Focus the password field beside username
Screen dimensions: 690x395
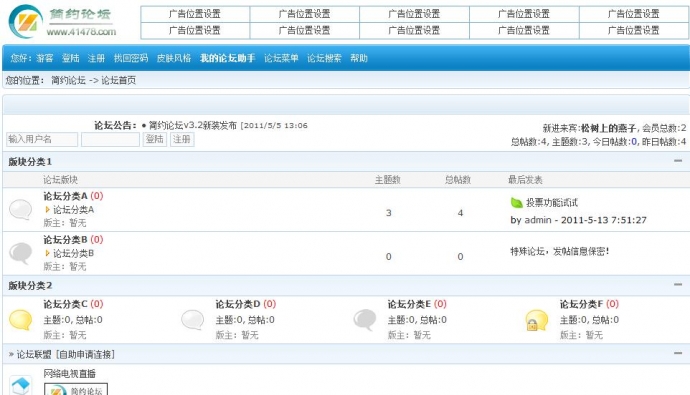coord(110,139)
